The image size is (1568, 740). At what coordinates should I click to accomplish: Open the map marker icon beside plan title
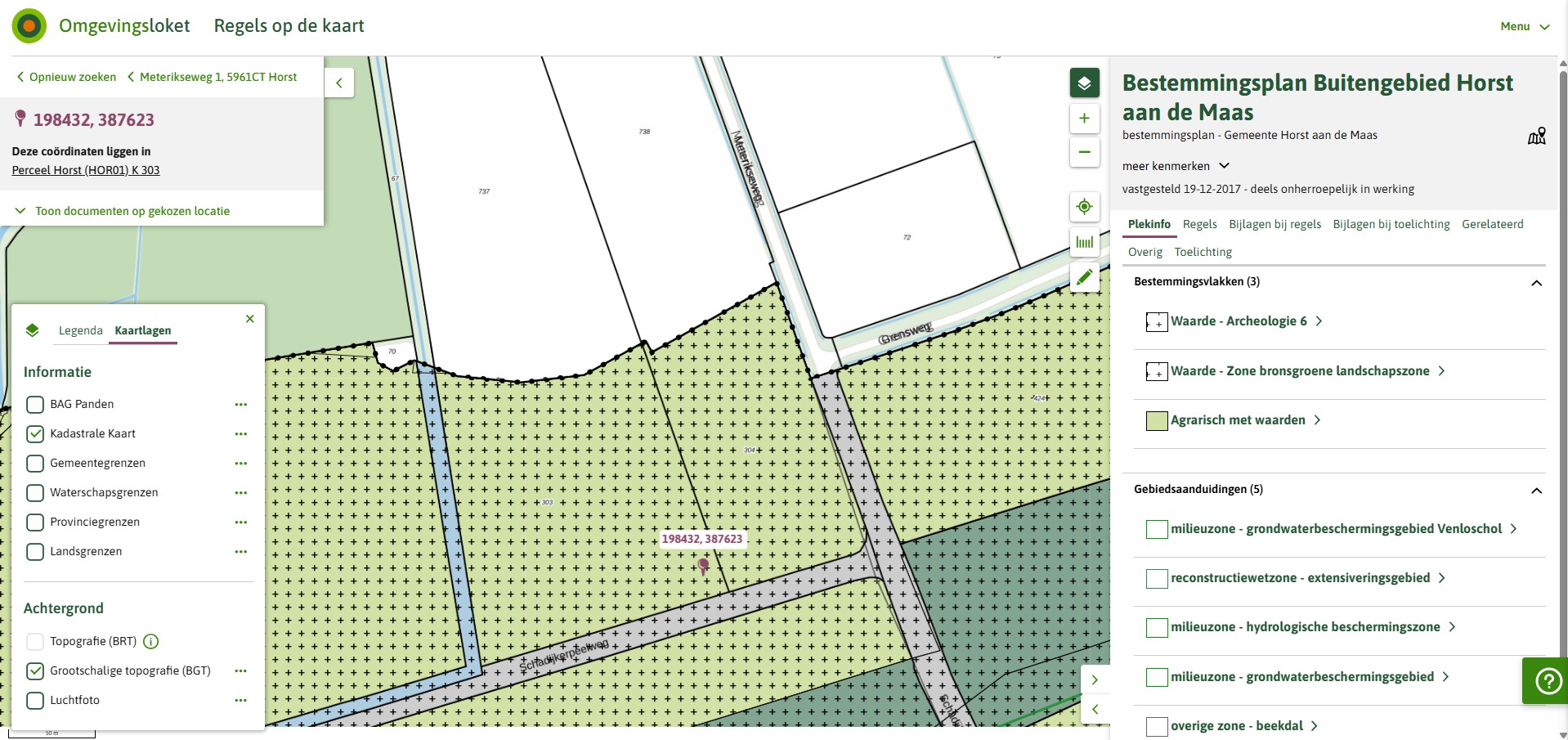coord(1537,136)
